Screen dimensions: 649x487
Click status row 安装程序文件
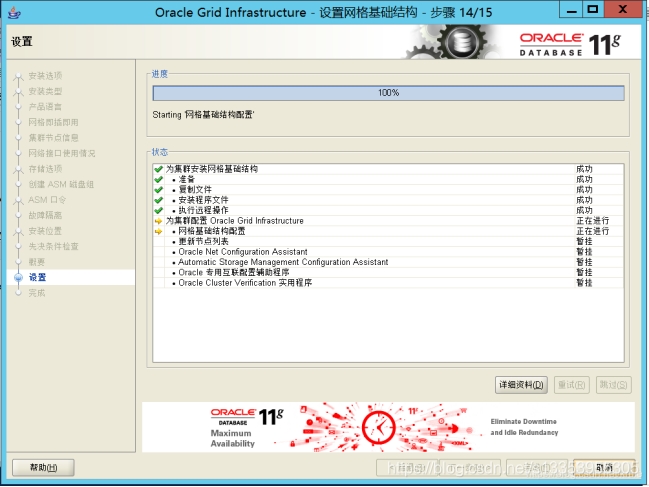pos(388,200)
